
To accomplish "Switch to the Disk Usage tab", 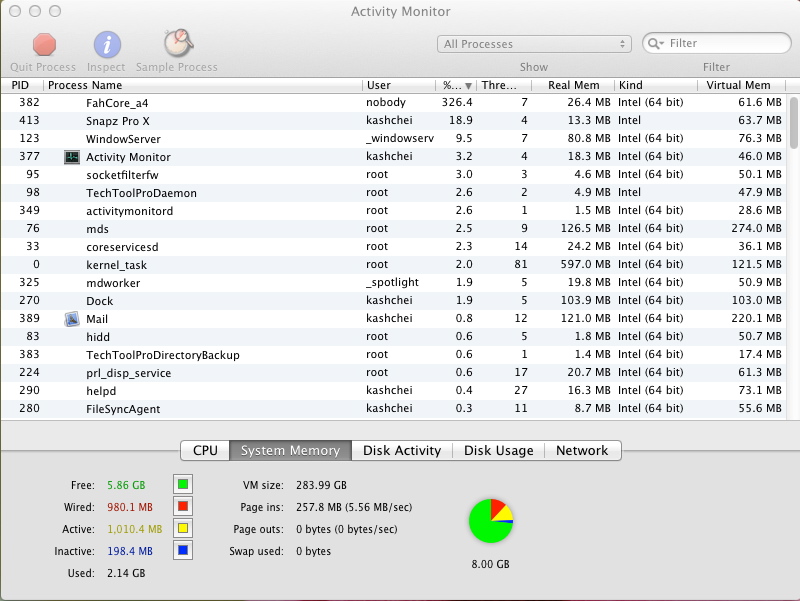I will coord(498,450).
